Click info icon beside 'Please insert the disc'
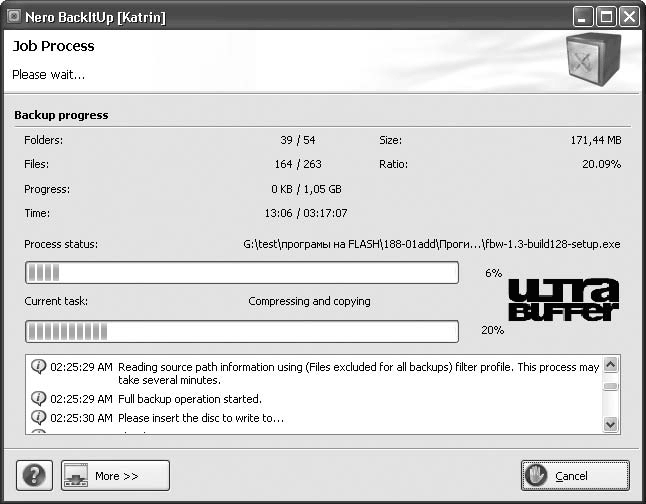The image size is (646, 504). point(39,417)
